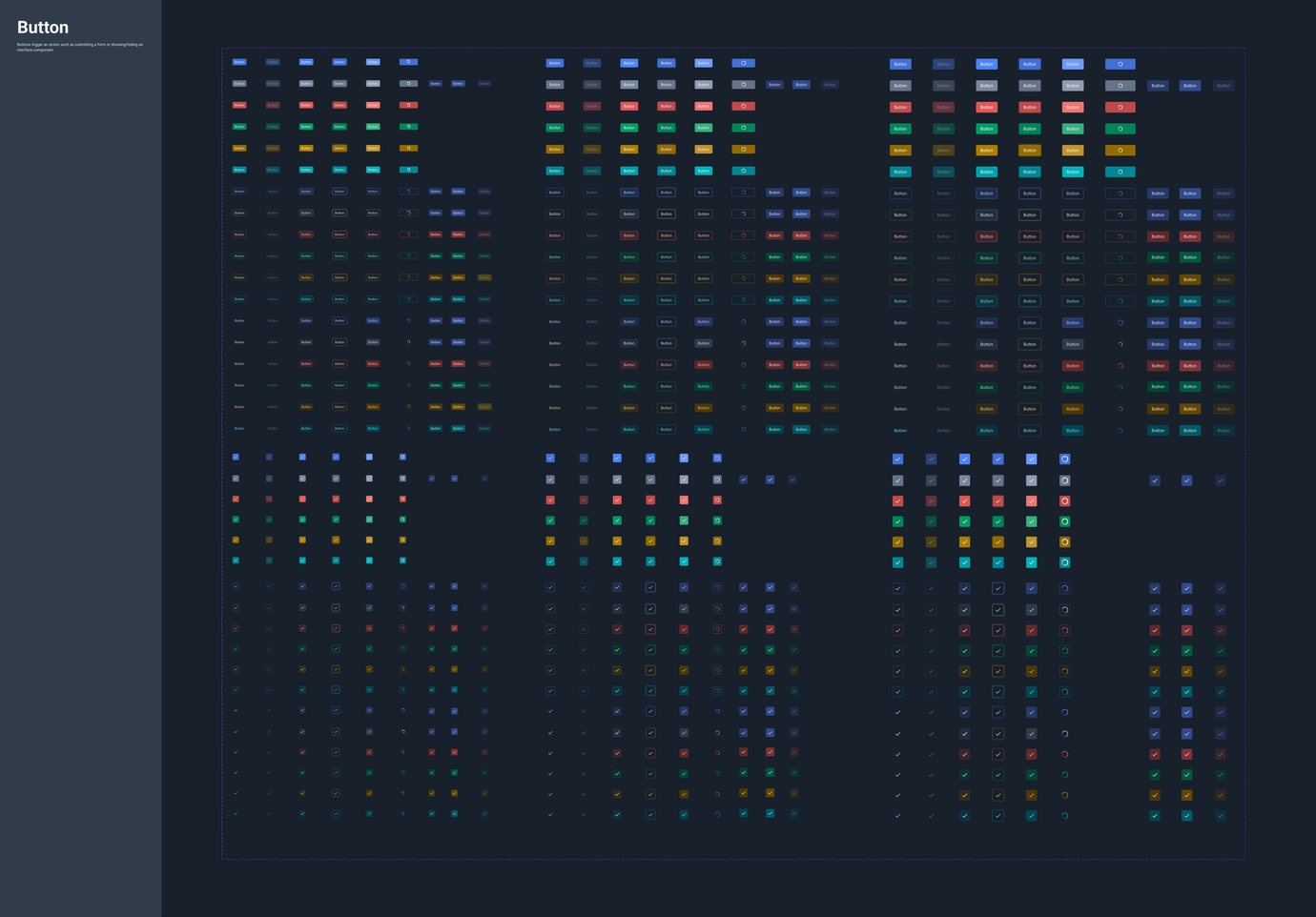Click the middle group's solid teal square spinner icon
Viewport: 1316px width, 917px height.
pos(717,561)
